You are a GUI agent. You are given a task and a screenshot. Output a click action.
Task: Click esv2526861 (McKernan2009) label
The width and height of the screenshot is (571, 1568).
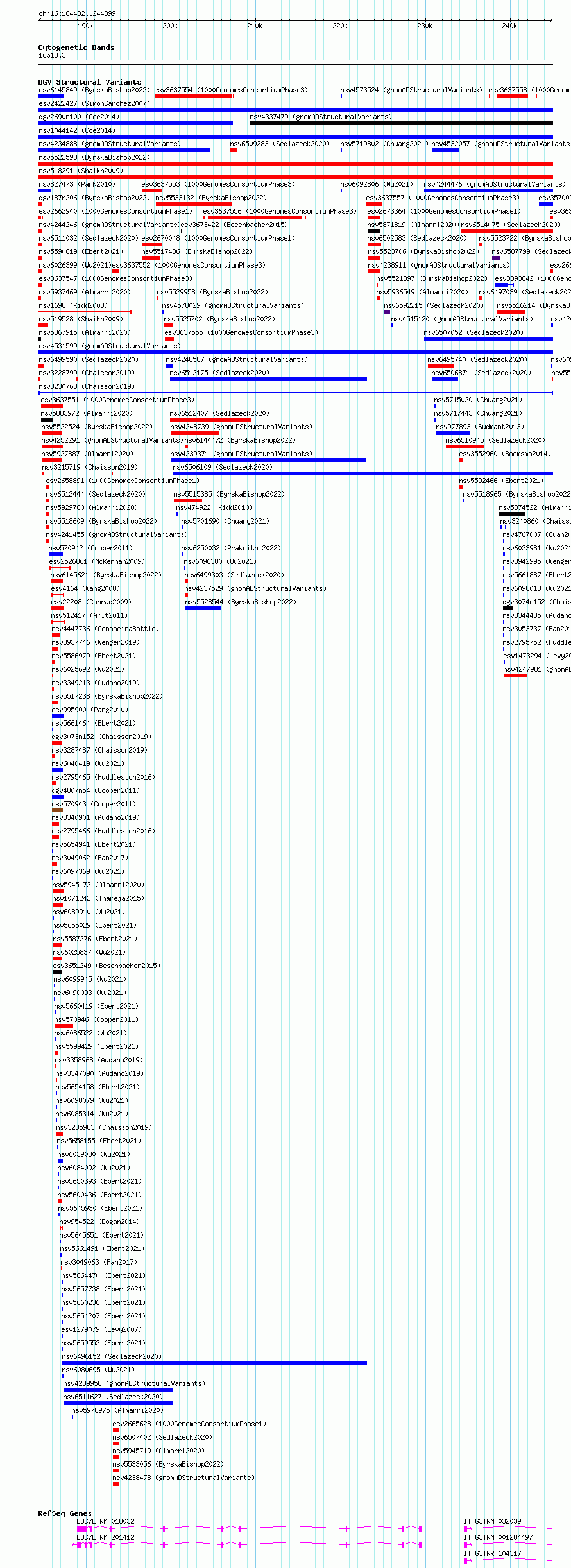click(98, 562)
